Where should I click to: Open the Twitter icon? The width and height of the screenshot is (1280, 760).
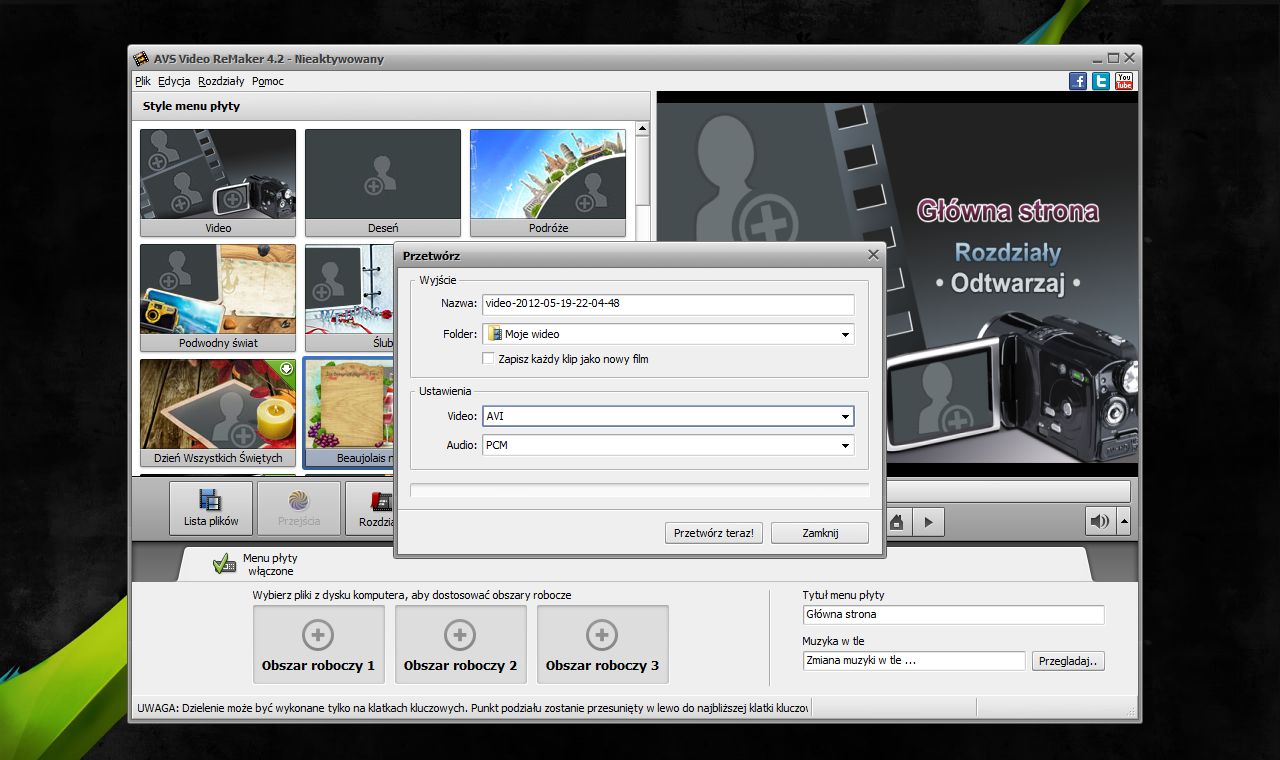(1101, 81)
